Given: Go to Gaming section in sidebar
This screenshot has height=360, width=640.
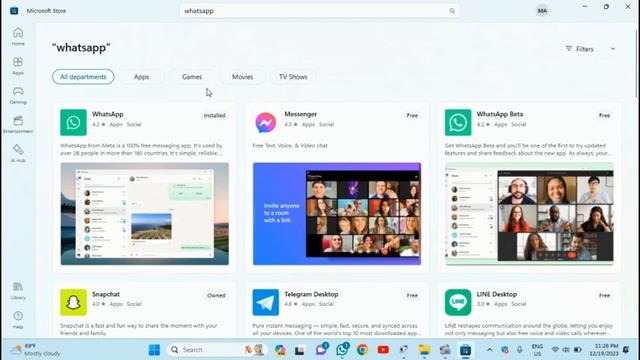Looking at the screenshot, I should click(x=18, y=95).
